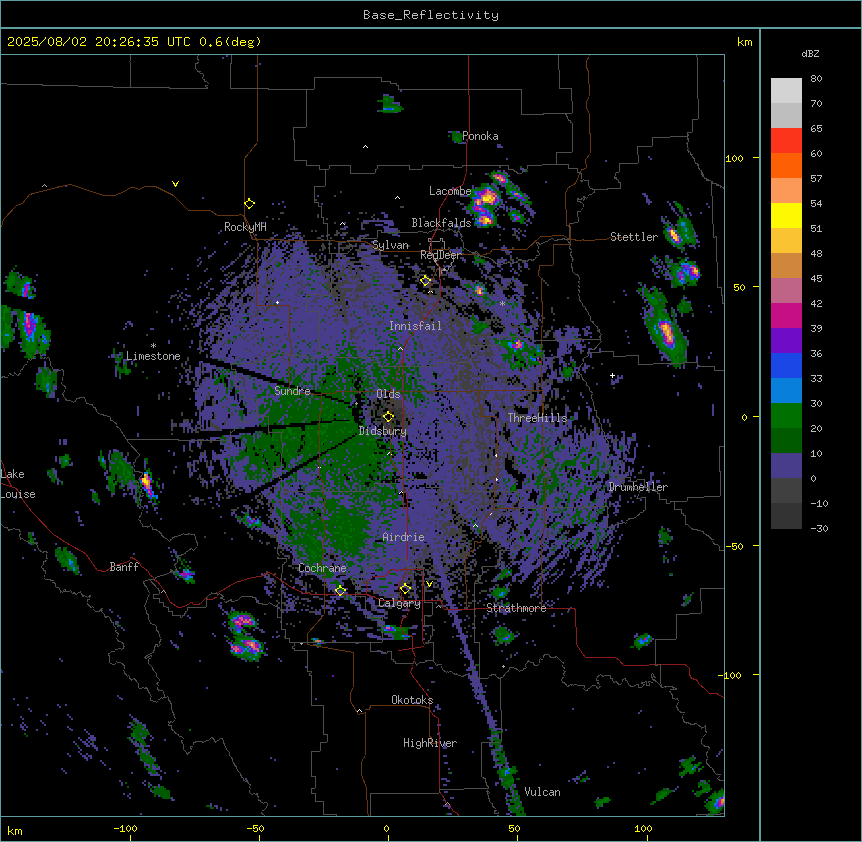The height and width of the screenshot is (842, 862).
Task: Select the lightest grey swatch below 80
Action: click(786, 90)
